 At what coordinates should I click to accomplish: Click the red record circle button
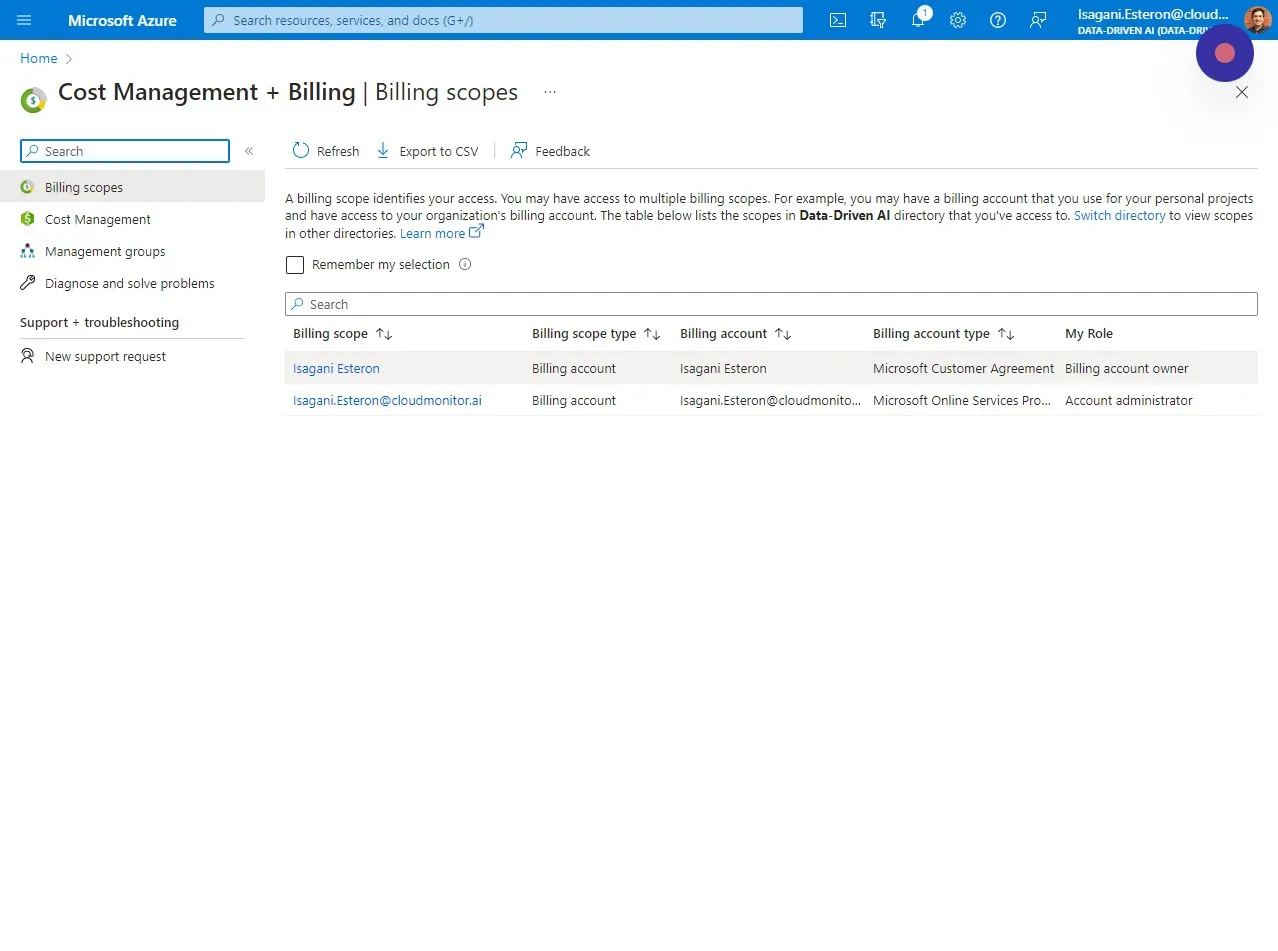1225,53
